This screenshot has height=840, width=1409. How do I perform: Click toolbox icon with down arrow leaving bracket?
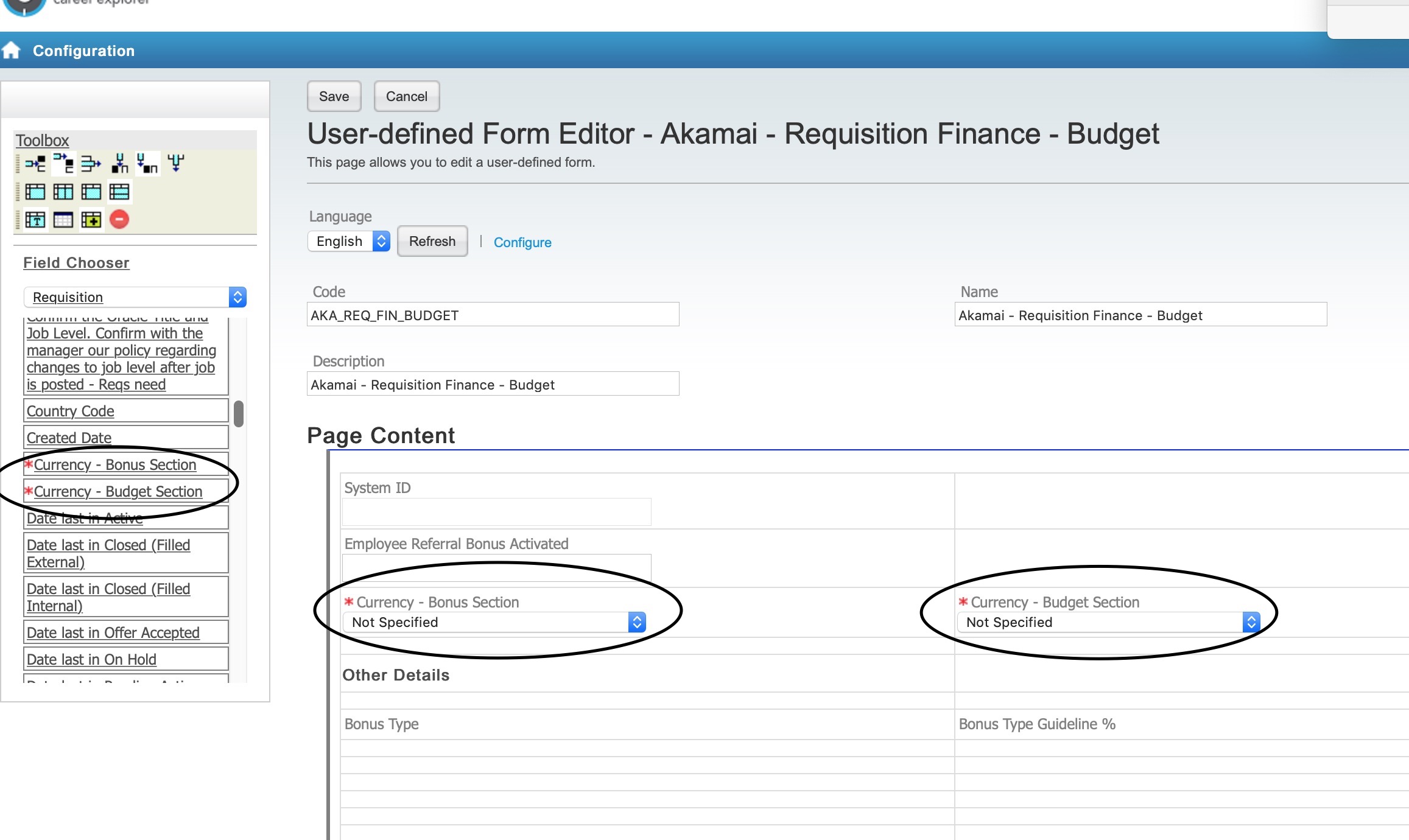[176, 163]
